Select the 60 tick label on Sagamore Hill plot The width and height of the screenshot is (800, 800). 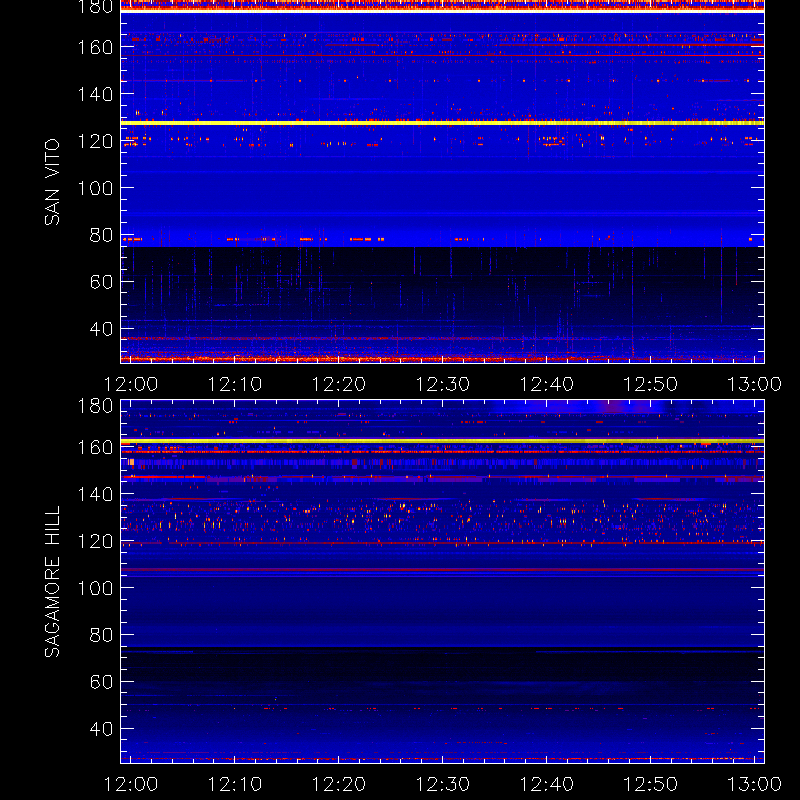click(101, 682)
